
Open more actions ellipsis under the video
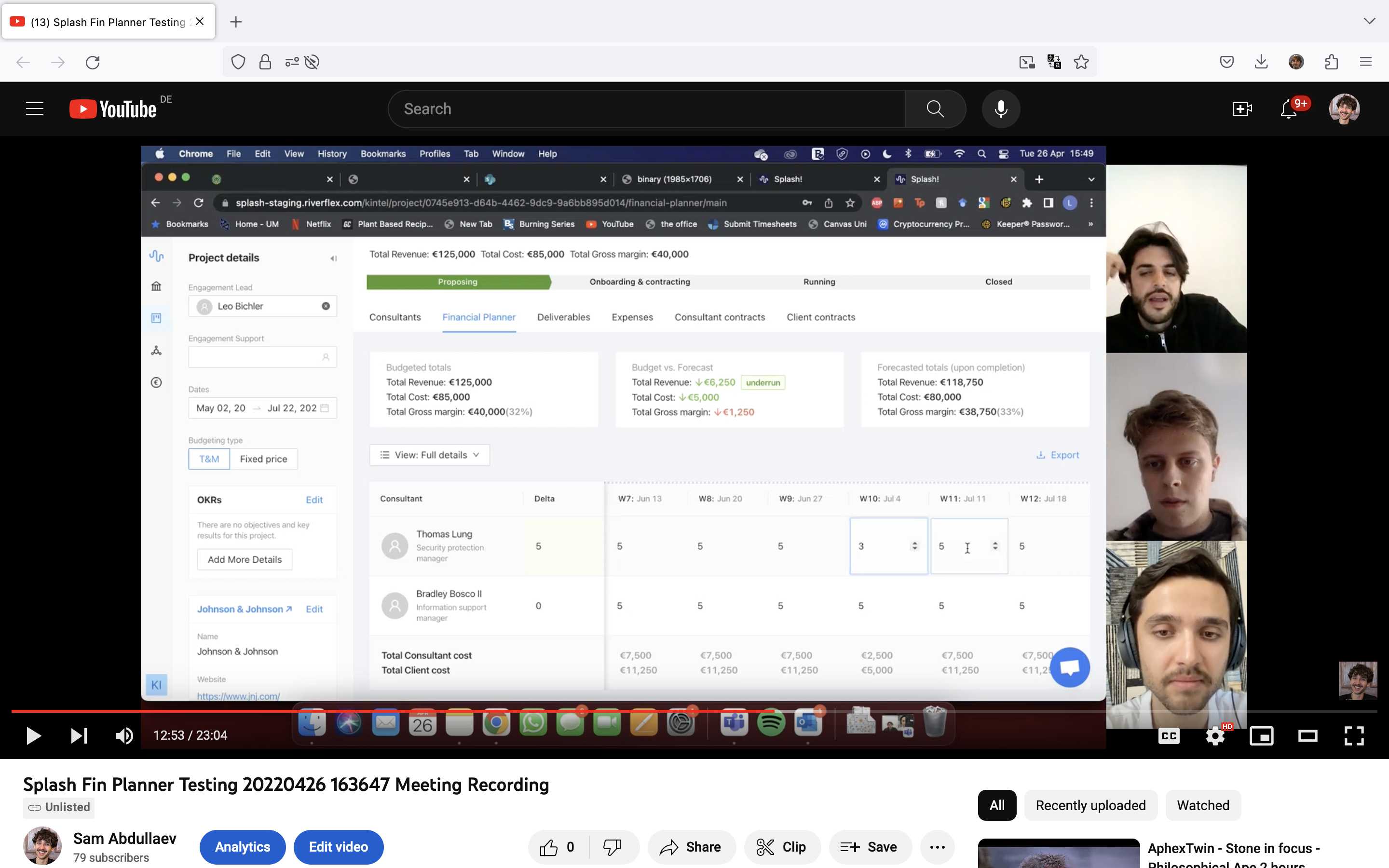coord(937,847)
